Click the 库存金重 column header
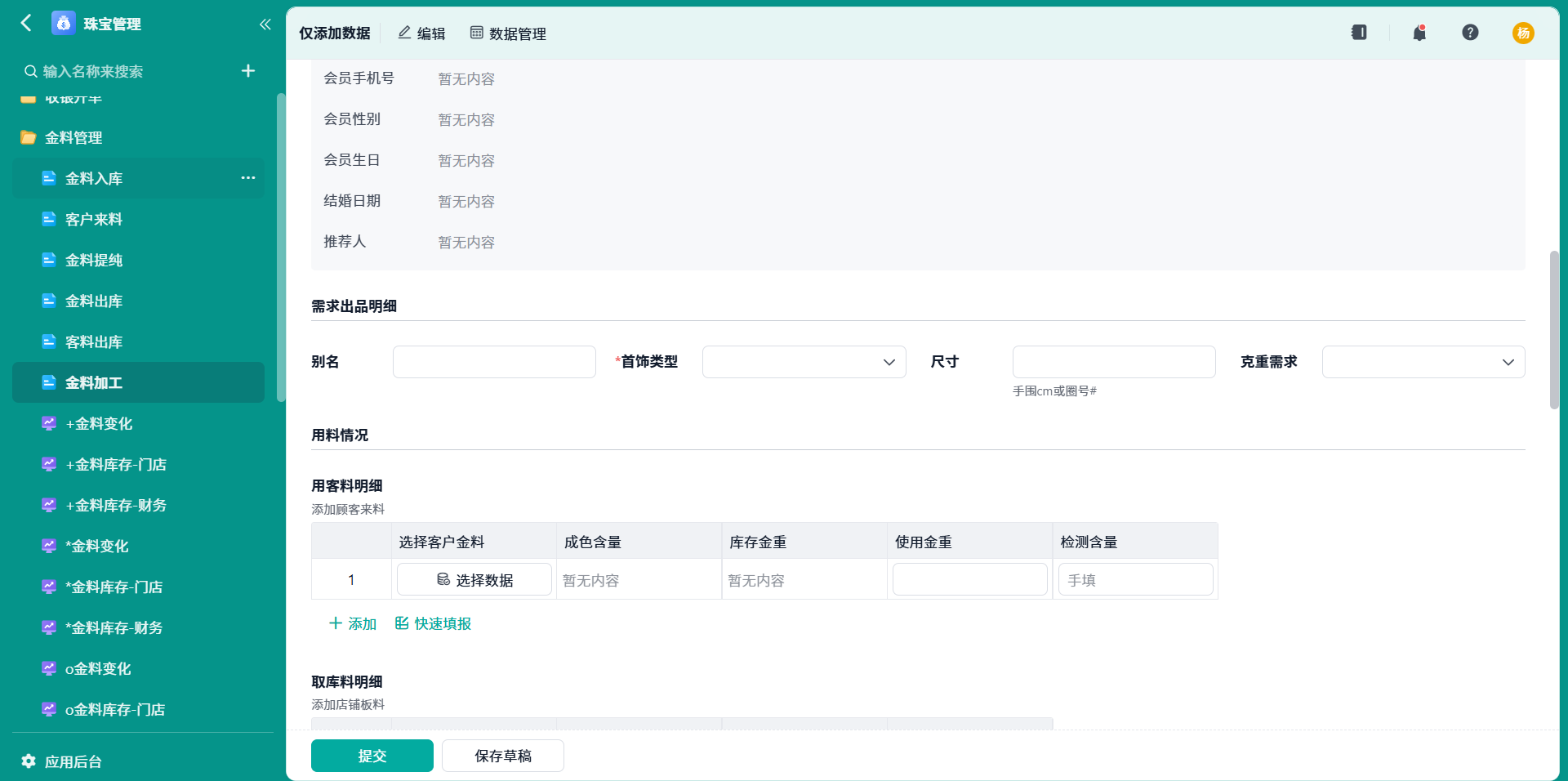 pyautogui.click(x=804, y=542)
